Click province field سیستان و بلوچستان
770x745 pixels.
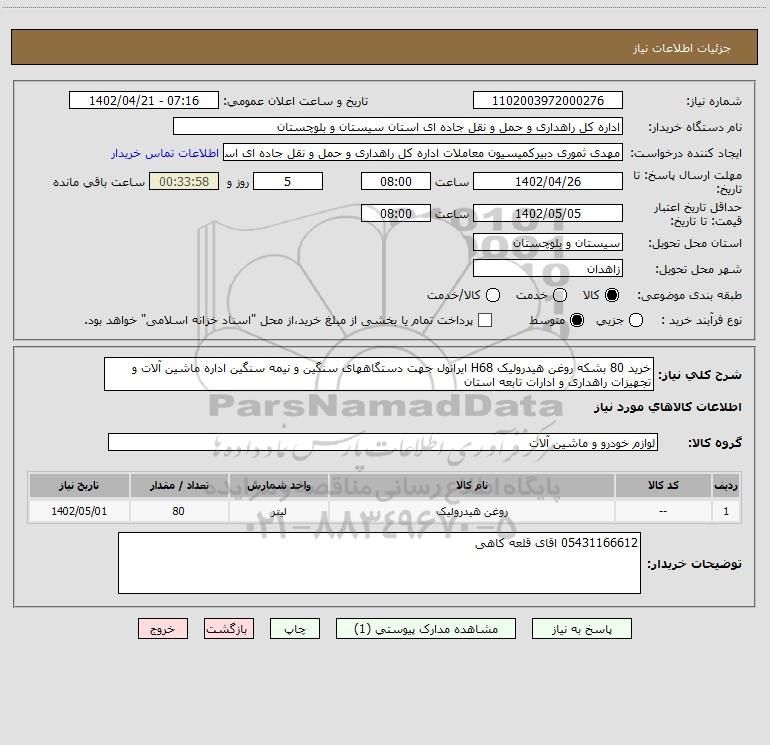[548, 243]
